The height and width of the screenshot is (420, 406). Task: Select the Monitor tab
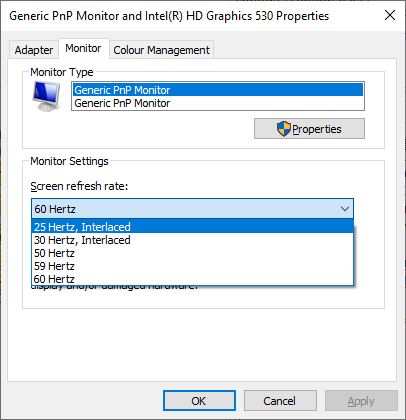(x=83, y=48)
